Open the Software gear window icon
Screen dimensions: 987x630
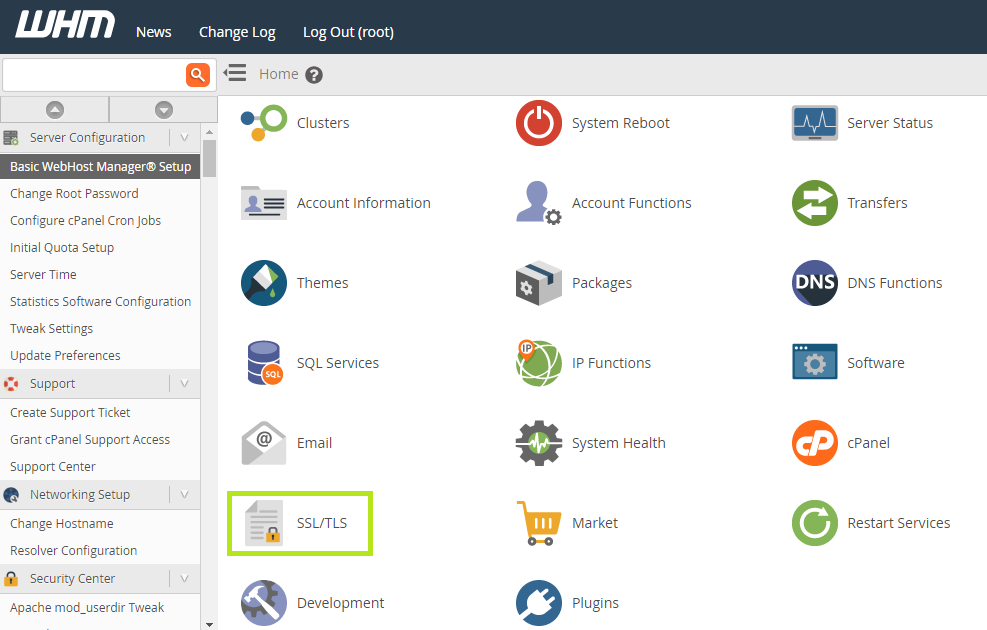(815, 362)
